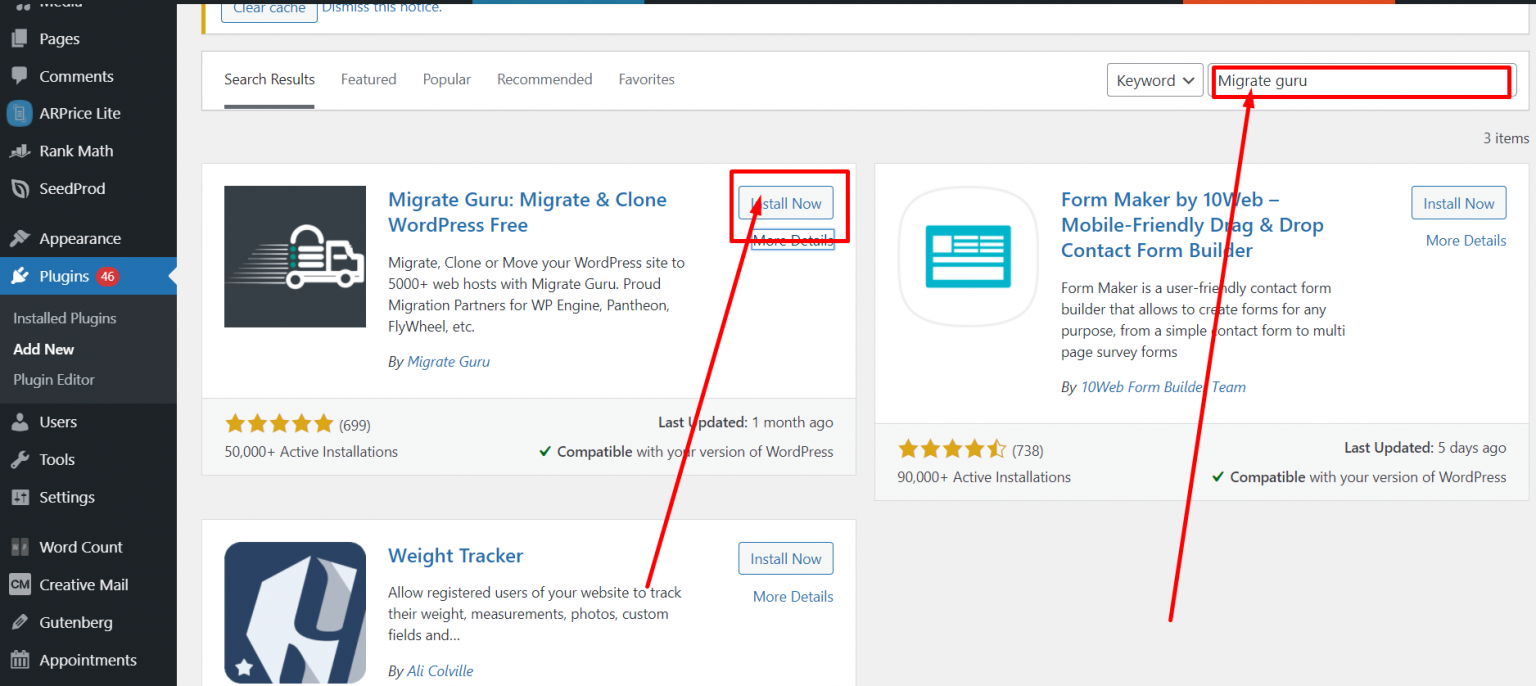Open the Appointments section
This screenshot has height=686, width=1536.
(x=86, y=659)
